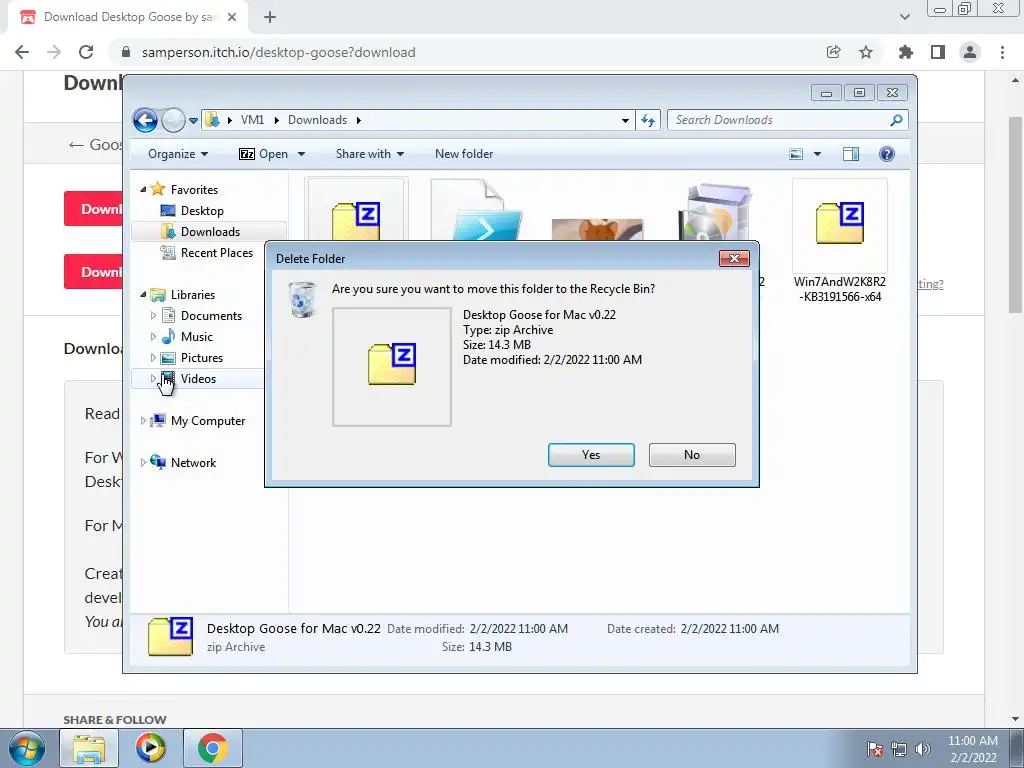Expand the Music library
Screen dimensions: 1024x768
click(x=153, y=337)
